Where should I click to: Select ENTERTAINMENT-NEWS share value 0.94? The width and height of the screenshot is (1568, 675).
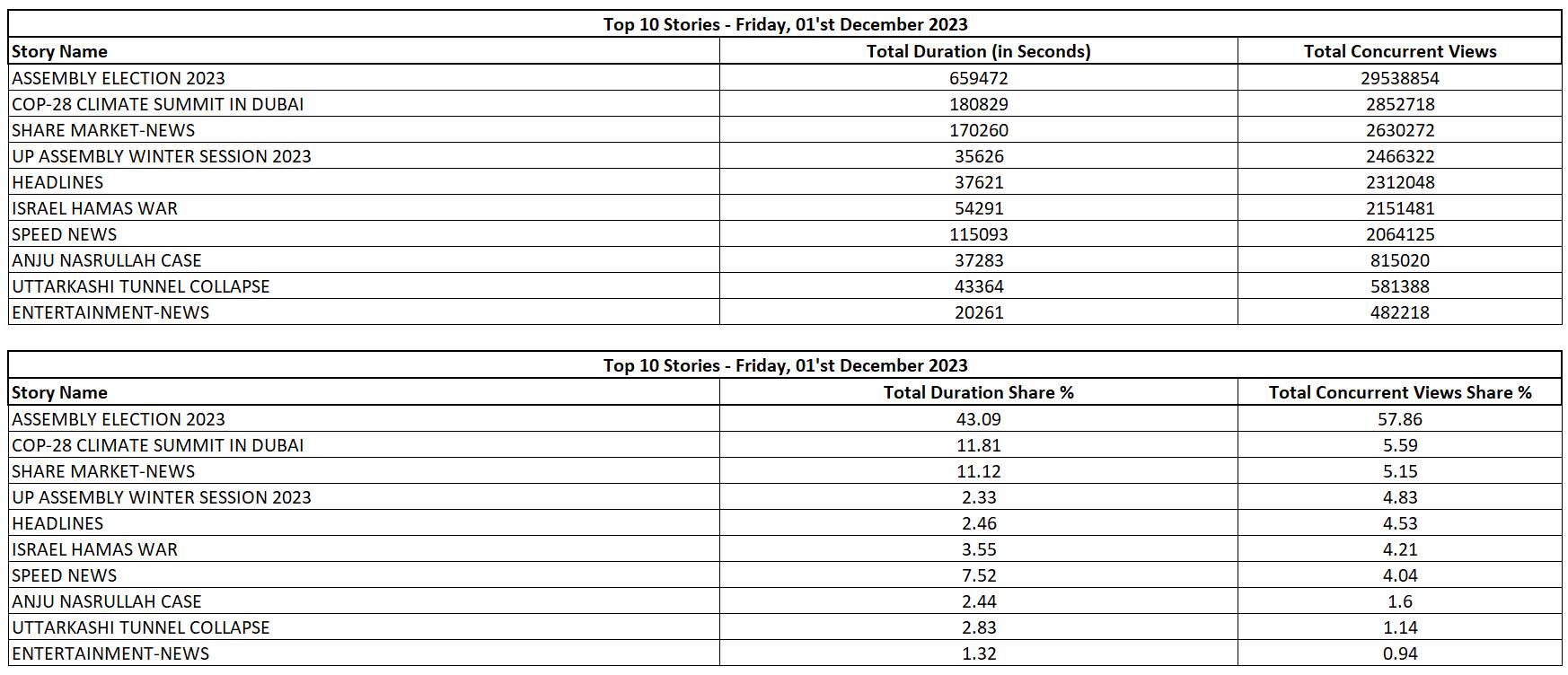point(1399,653)
